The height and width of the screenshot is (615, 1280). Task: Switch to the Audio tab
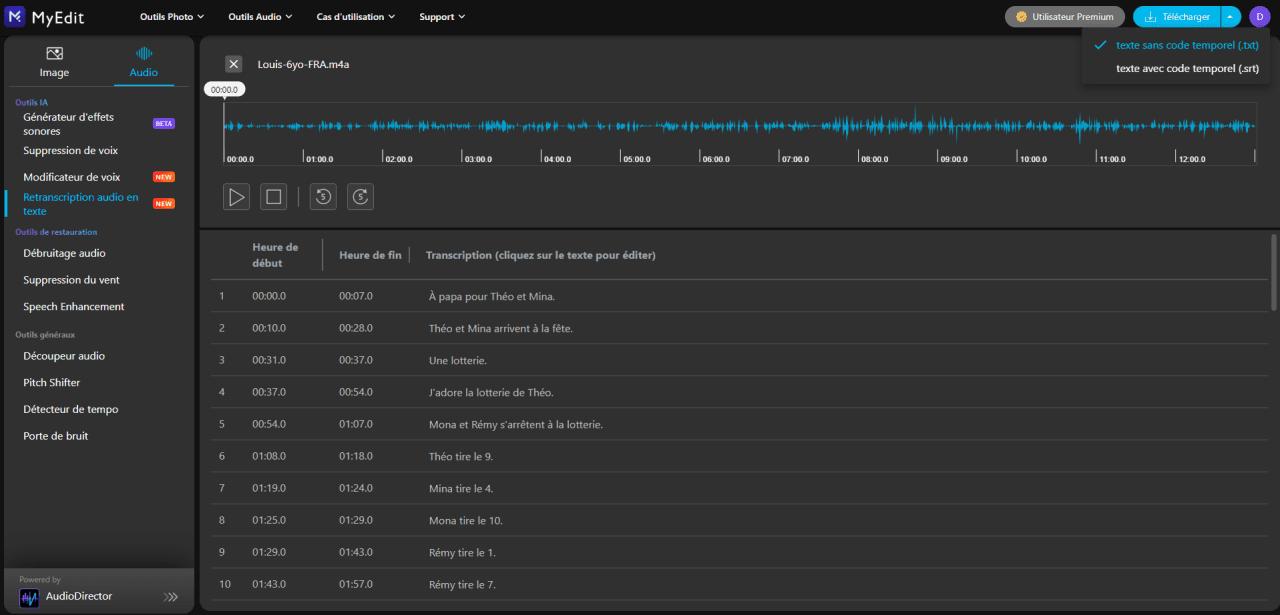pyautogui.click(x=143, y=62)
